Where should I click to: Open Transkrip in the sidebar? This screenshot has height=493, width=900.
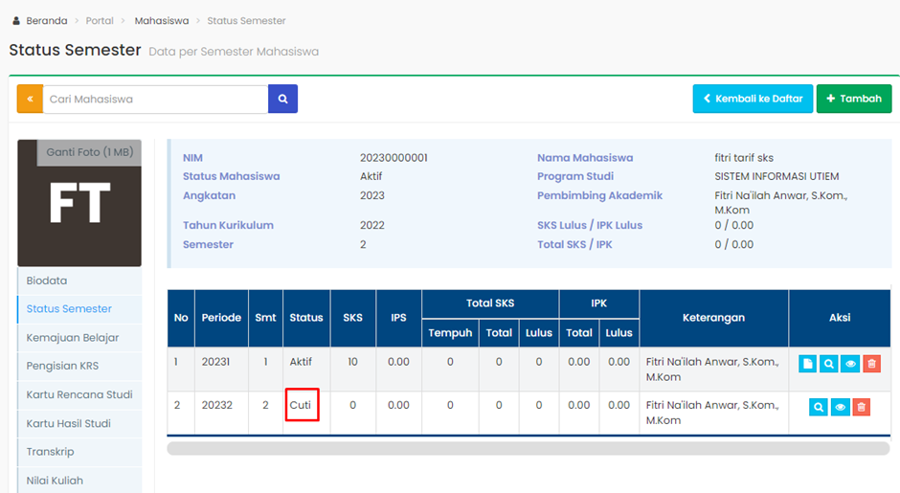coord(50,452)
